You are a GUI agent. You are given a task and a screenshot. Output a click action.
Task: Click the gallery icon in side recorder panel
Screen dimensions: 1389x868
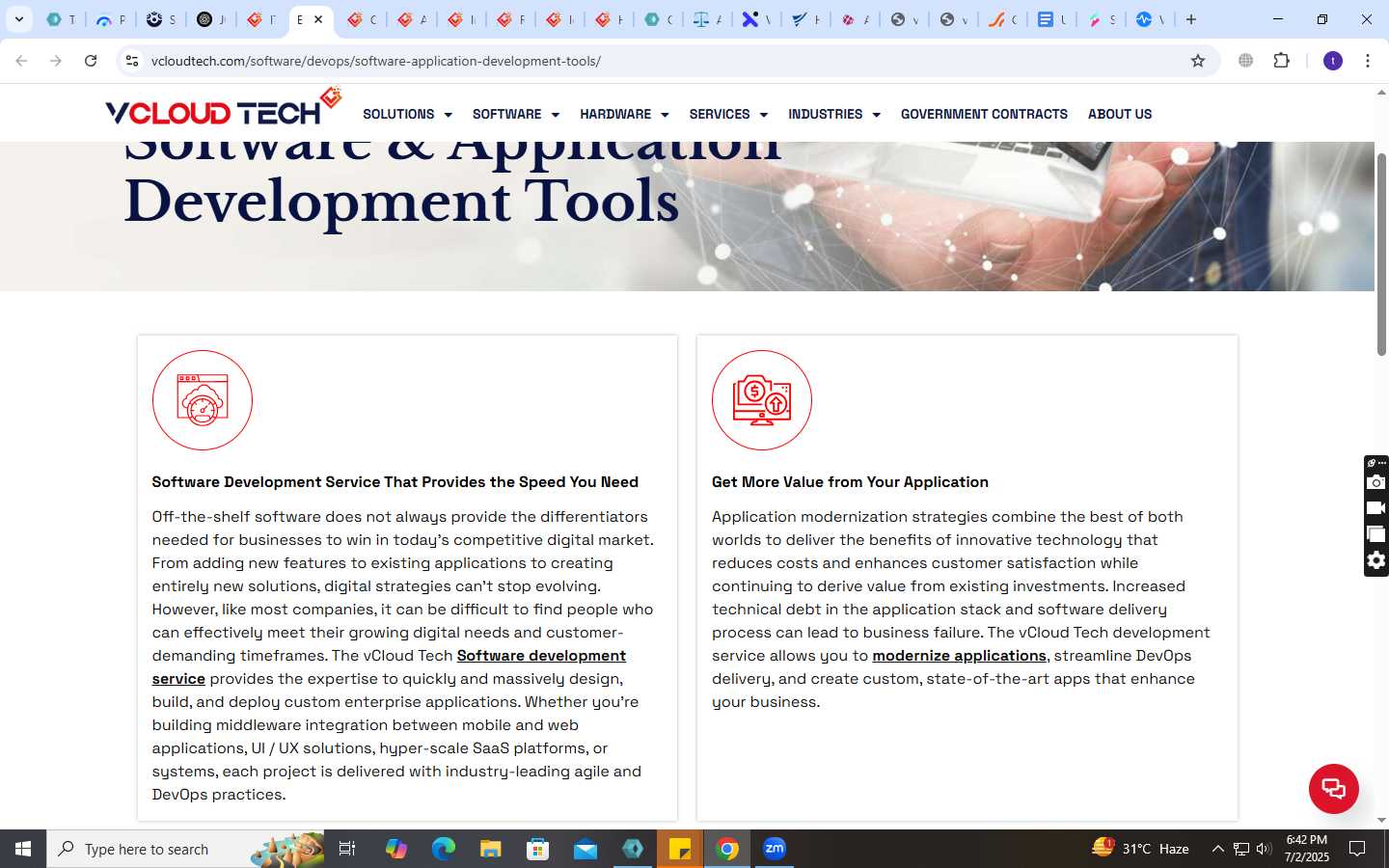1376,533
